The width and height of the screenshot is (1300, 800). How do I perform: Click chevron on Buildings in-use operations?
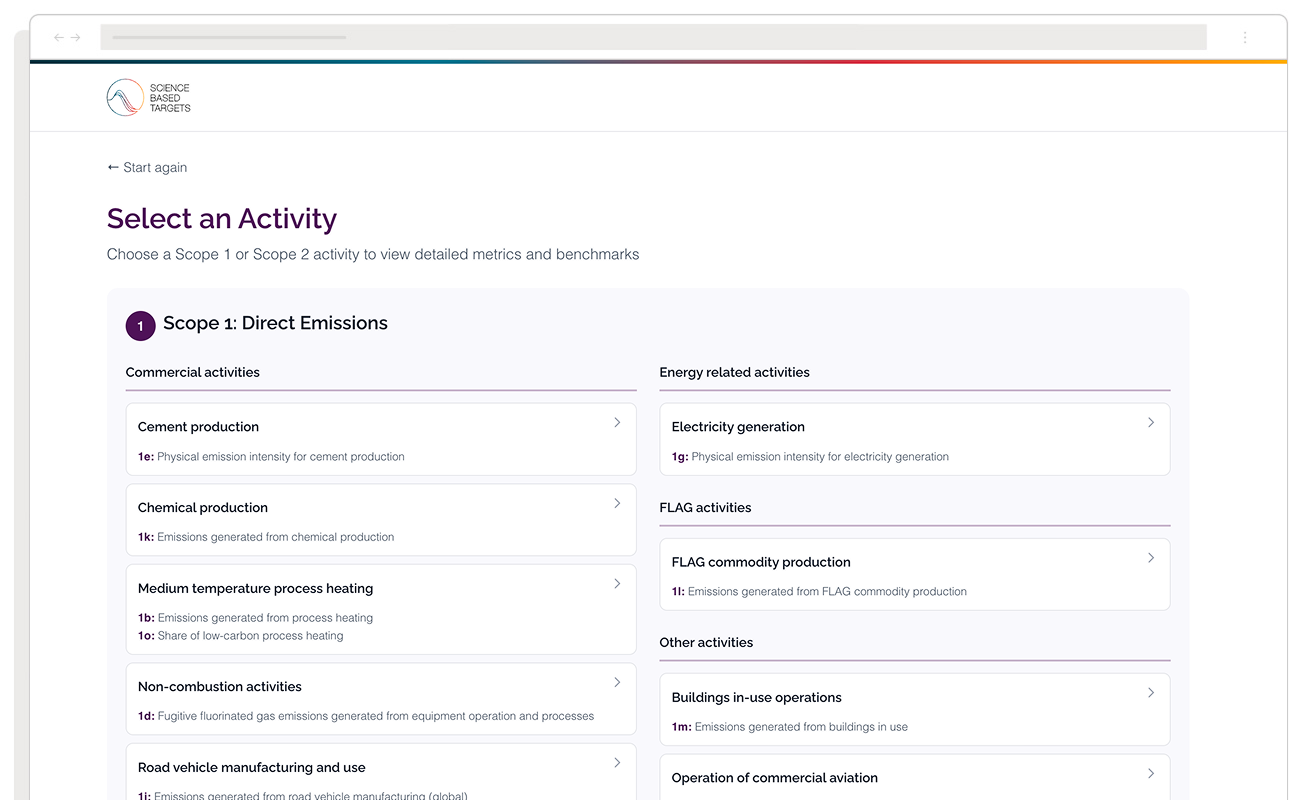[1151, 693]
